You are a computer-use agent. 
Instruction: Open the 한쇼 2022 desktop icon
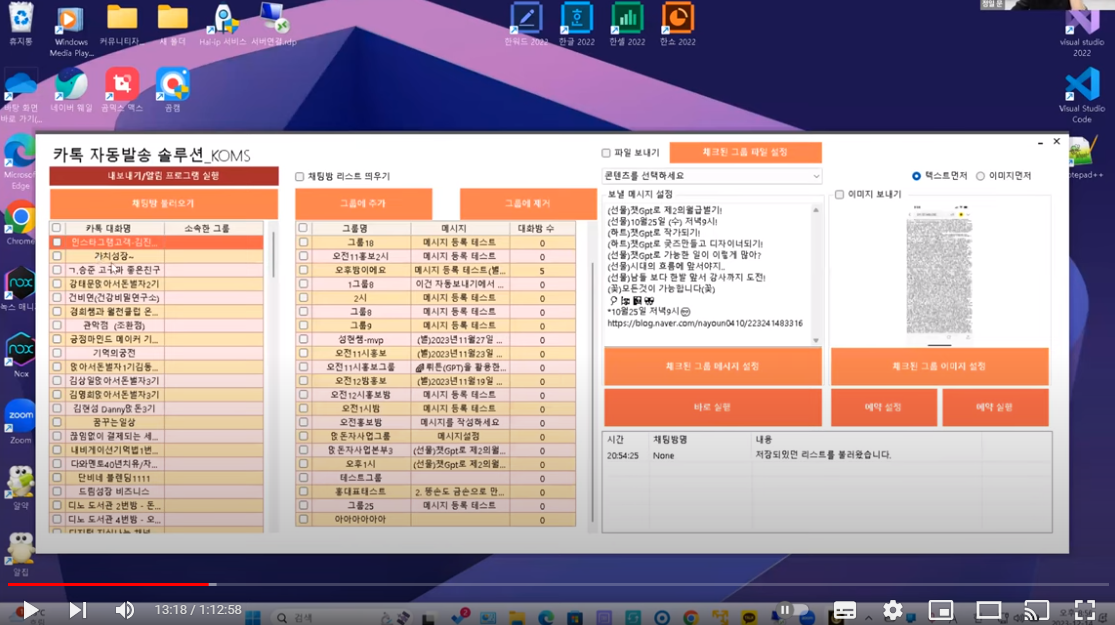pos(678,24)
